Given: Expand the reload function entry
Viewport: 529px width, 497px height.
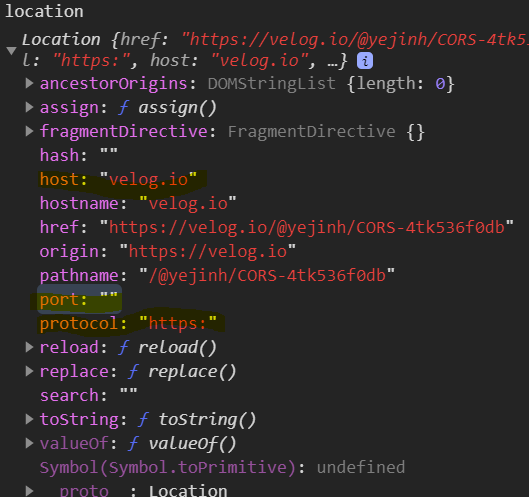Looking at the screenshot, I should point(29,347).
